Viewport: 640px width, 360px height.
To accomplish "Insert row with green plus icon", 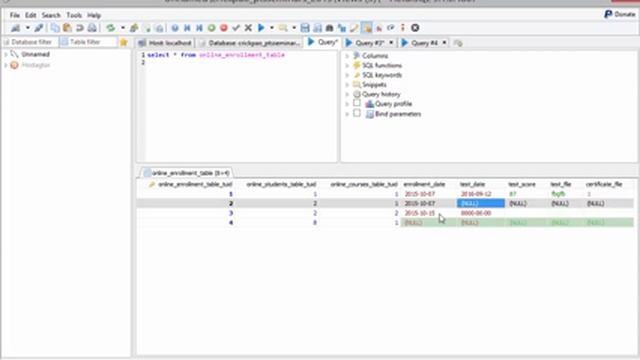I will [x=211, y=28].
